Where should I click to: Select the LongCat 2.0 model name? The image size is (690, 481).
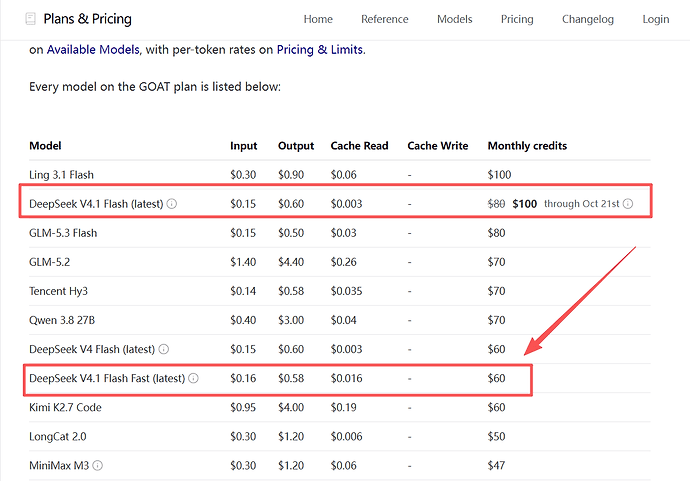[58, 436]
